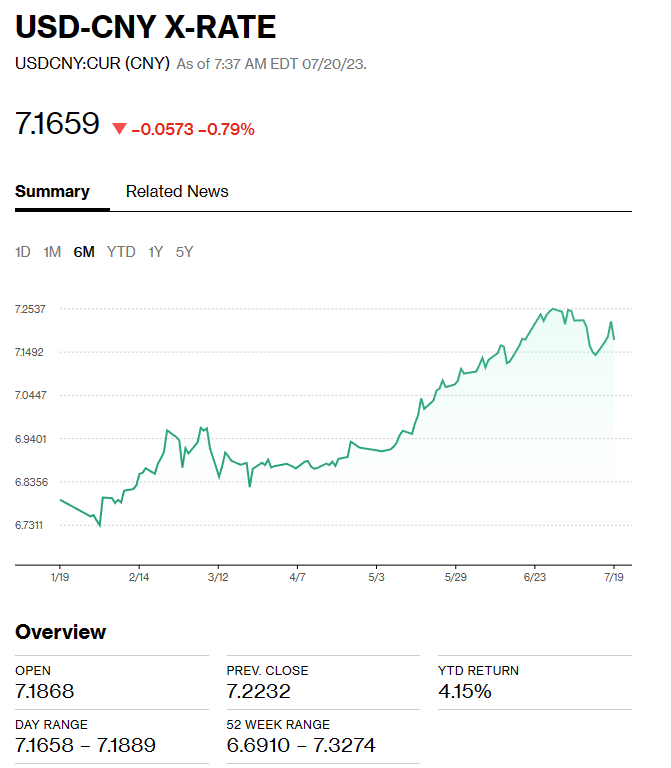The width and height of the screenshot is (671, 768).
Task: Set chart range to 1Y
Action: [155, 252]
